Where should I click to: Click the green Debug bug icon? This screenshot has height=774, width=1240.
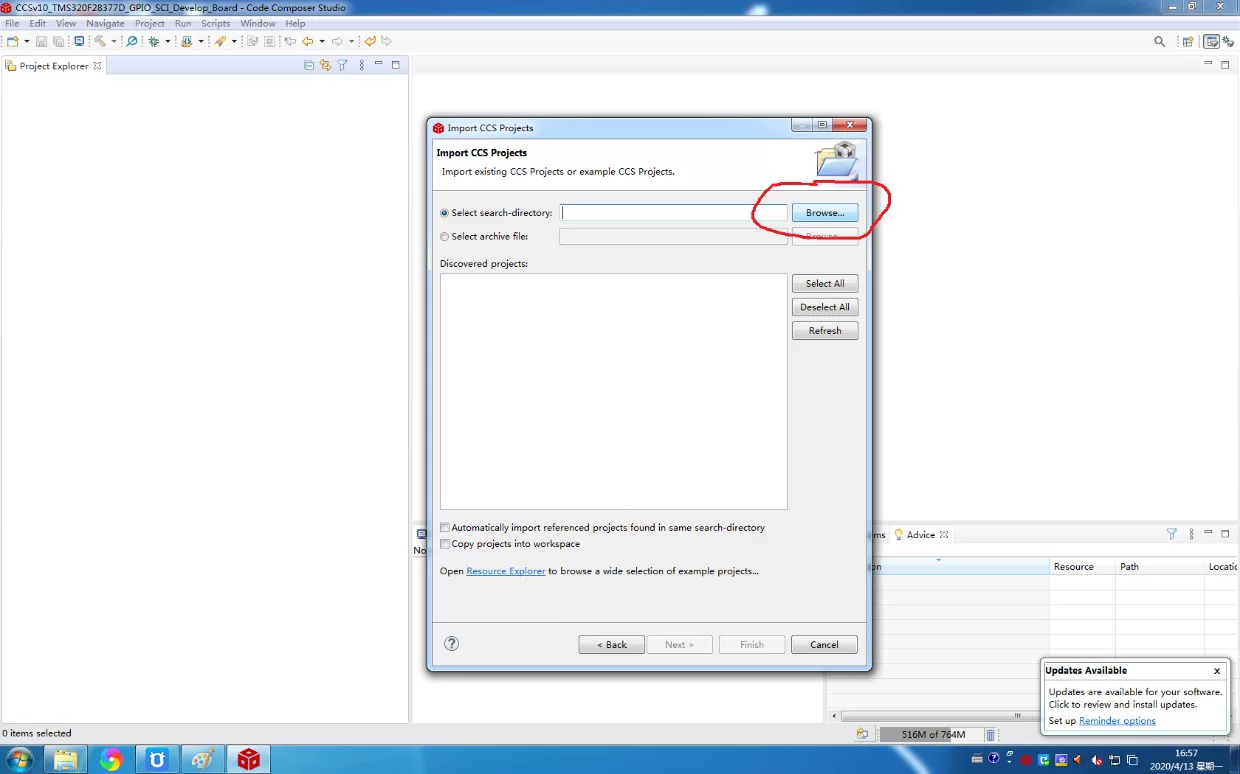tap(153, 41)
